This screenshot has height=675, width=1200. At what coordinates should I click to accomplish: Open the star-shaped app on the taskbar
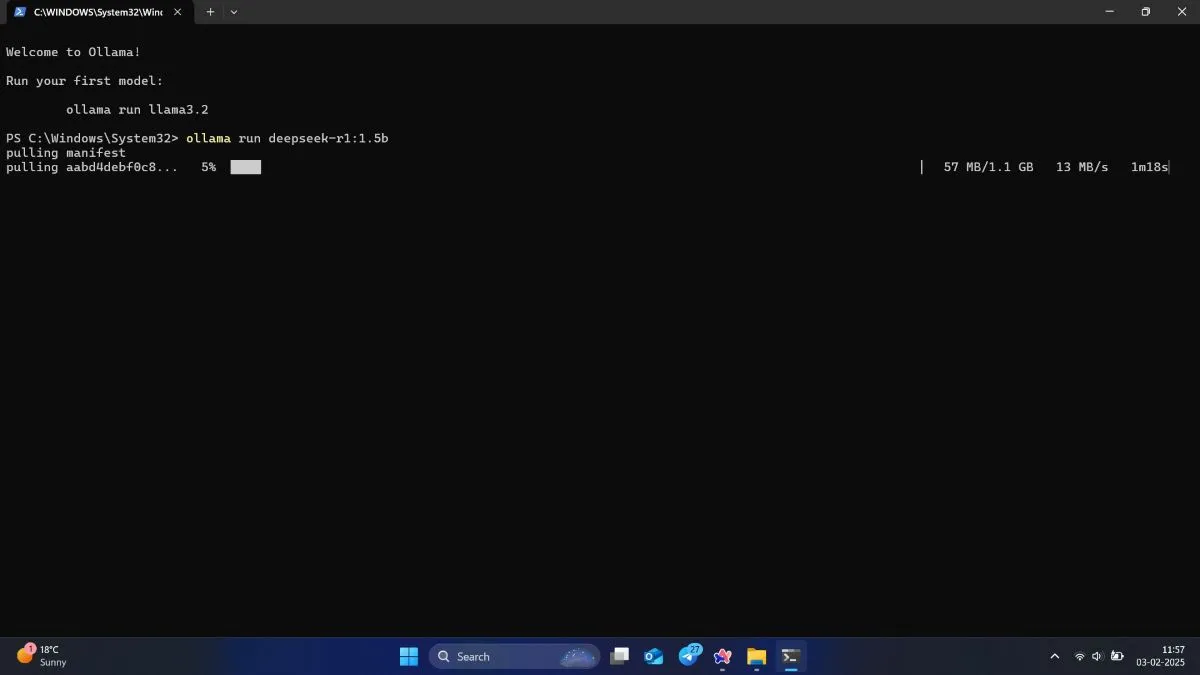coord(723,656)
